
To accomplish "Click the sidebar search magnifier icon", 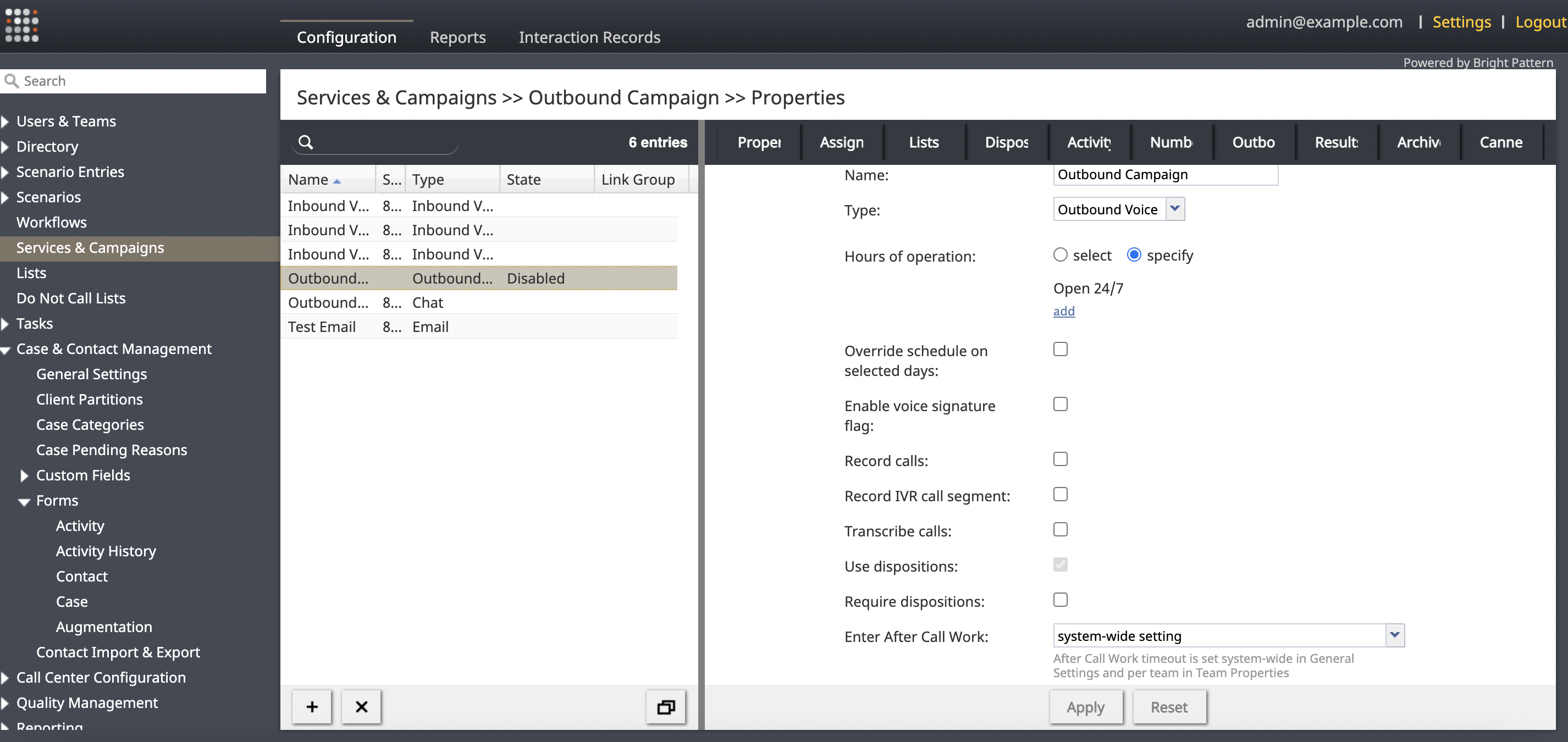I will [x=11, y=81].
